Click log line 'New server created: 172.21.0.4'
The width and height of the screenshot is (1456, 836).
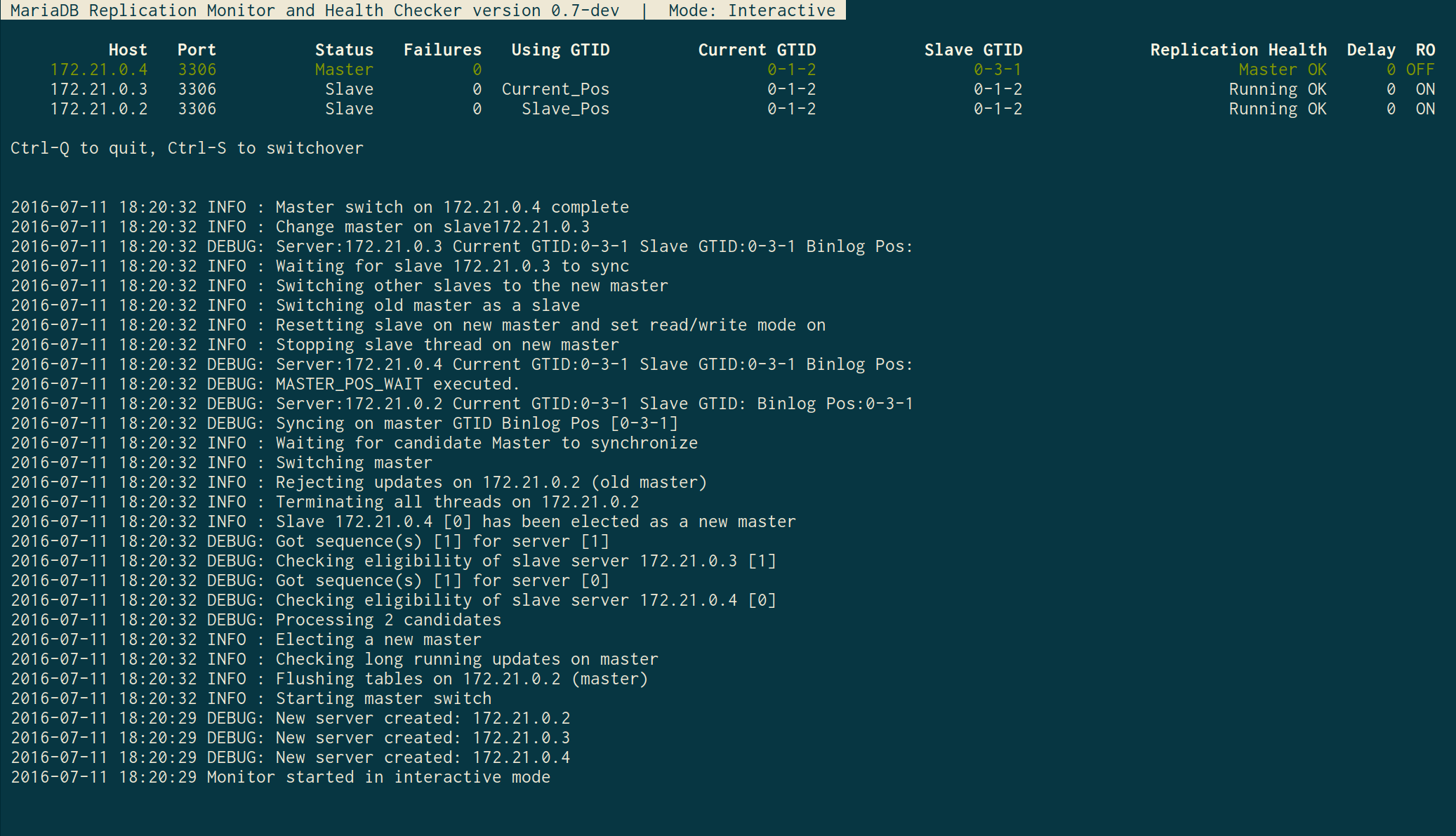pos(423,757)
